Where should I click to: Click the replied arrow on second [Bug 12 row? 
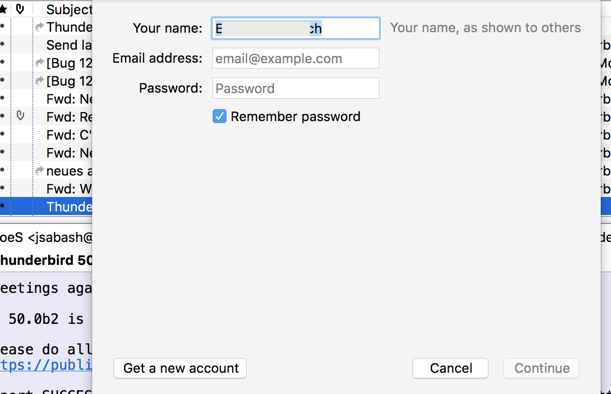39,81
